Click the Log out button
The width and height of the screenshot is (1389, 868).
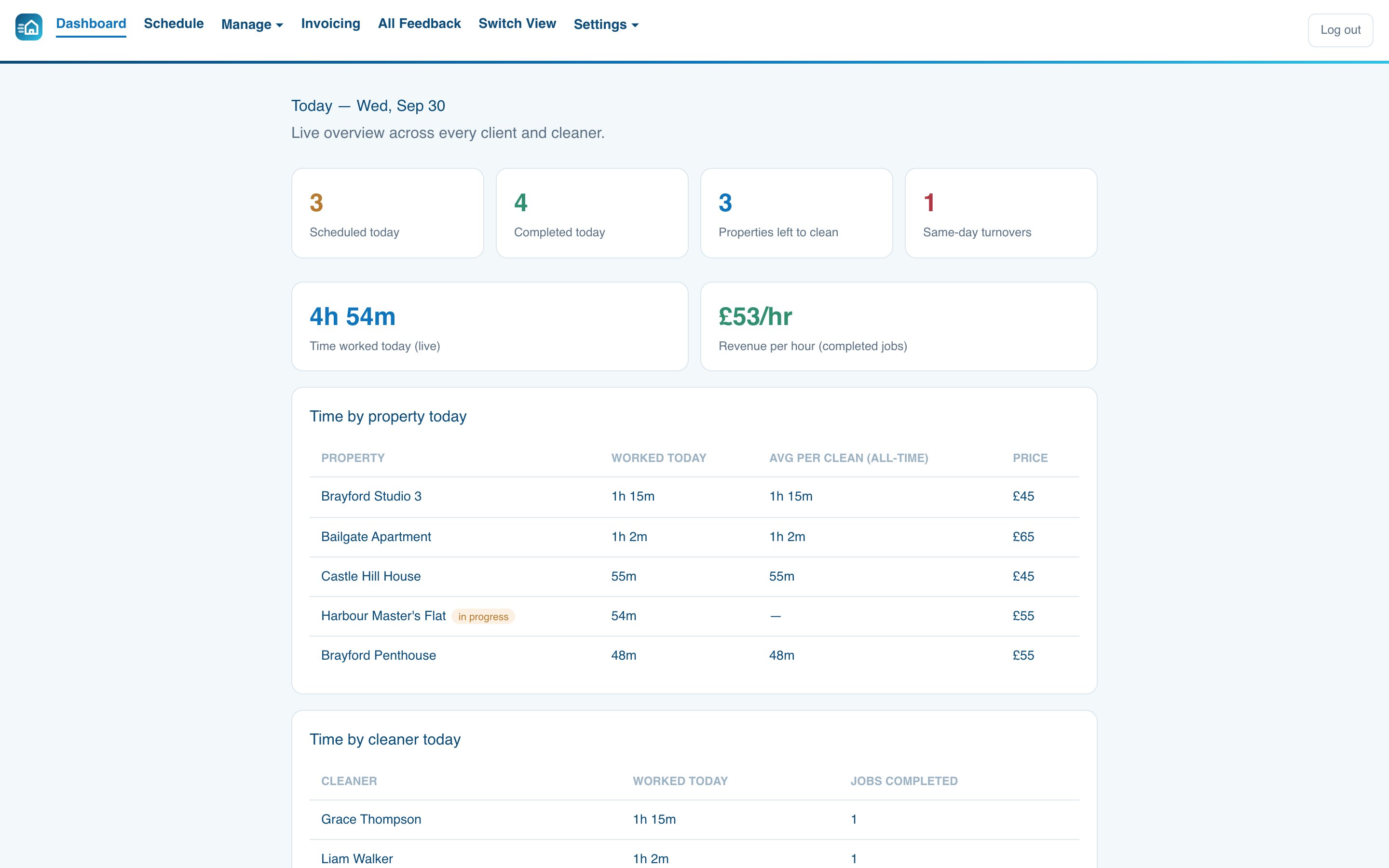(1340, 30)
